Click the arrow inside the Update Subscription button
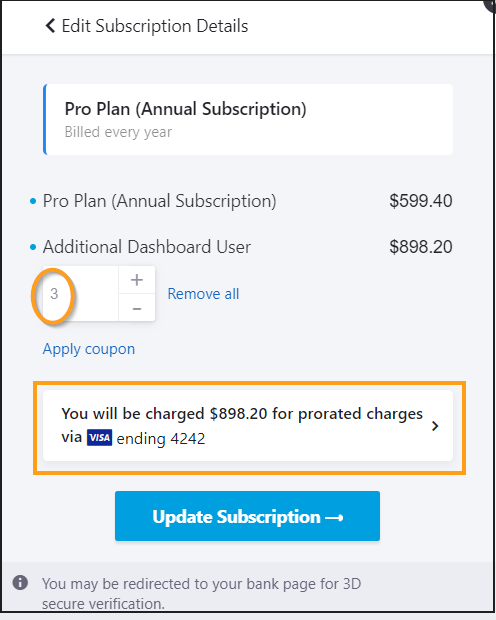 click(x=334, y=517)
